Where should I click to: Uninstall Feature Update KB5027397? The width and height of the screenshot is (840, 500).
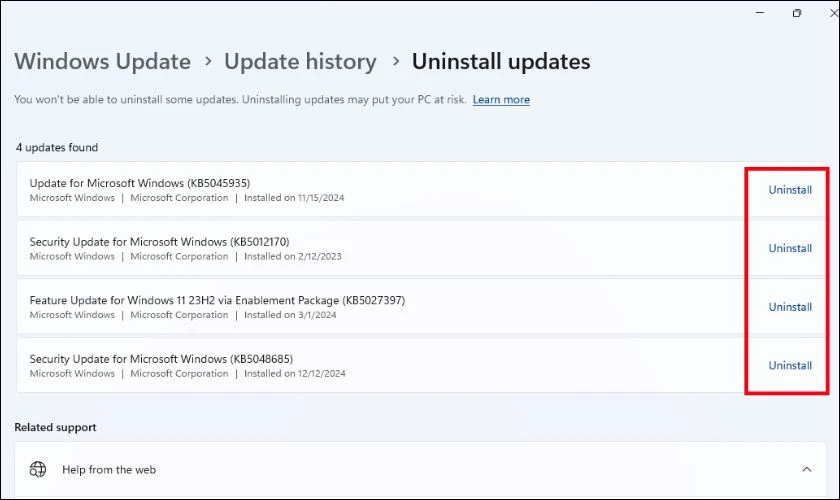(x=790, y=307)
